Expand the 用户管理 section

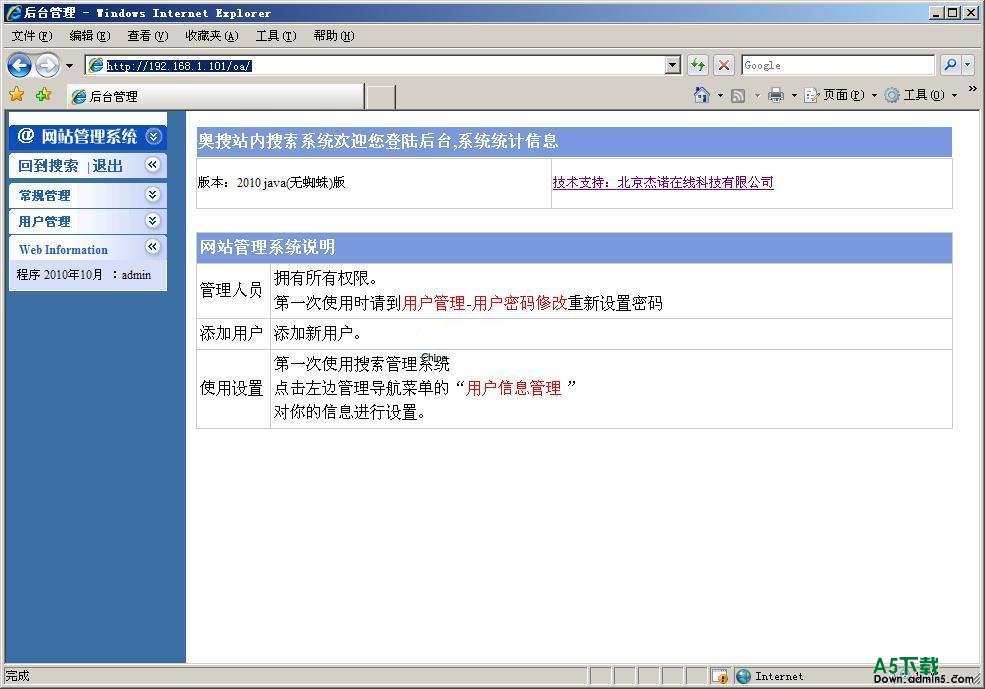coord(153,220)
